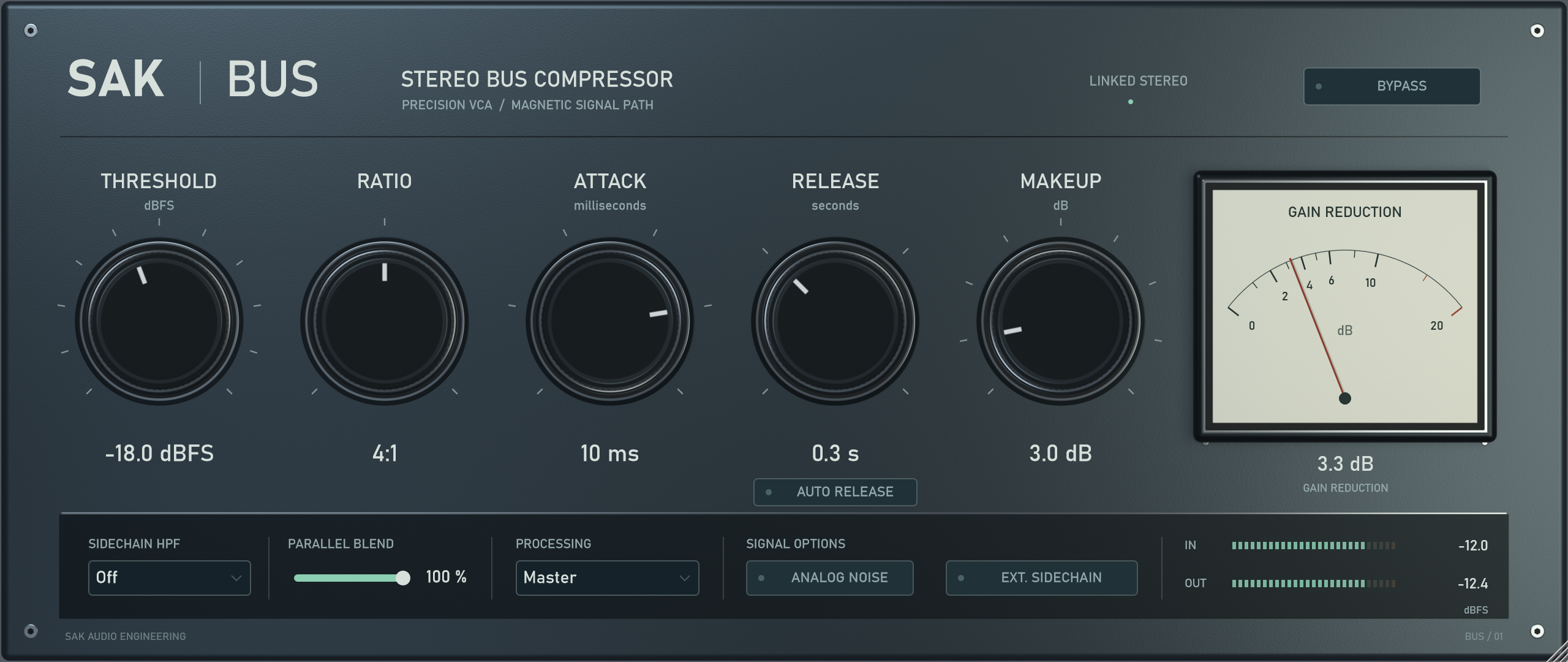Click the SAK logo text

(x=116, y=79)
